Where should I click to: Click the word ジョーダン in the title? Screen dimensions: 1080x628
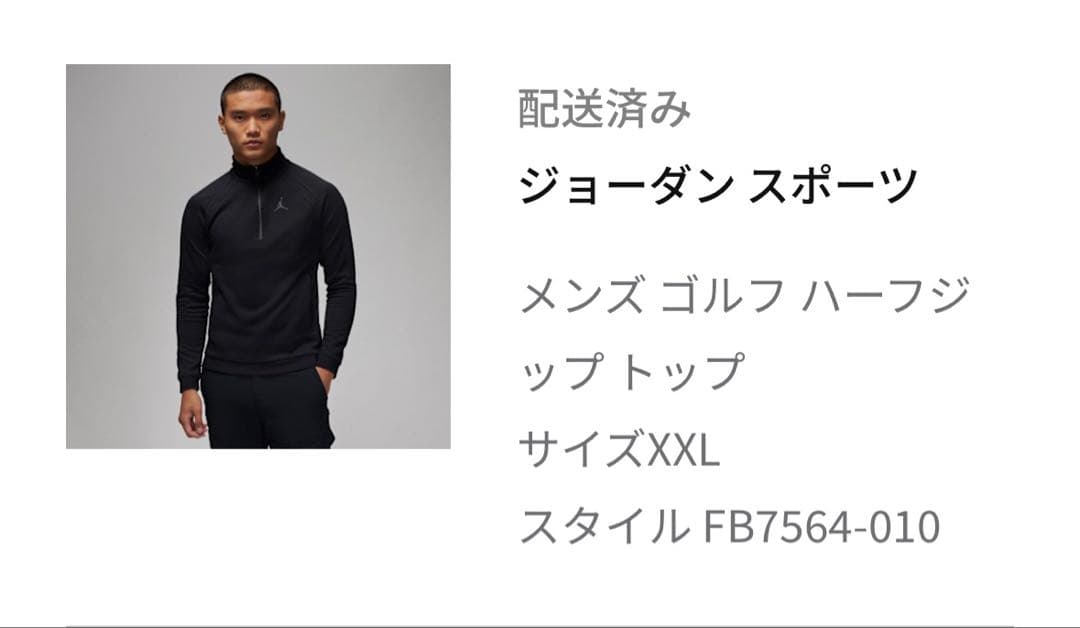[x=626, y=185]
